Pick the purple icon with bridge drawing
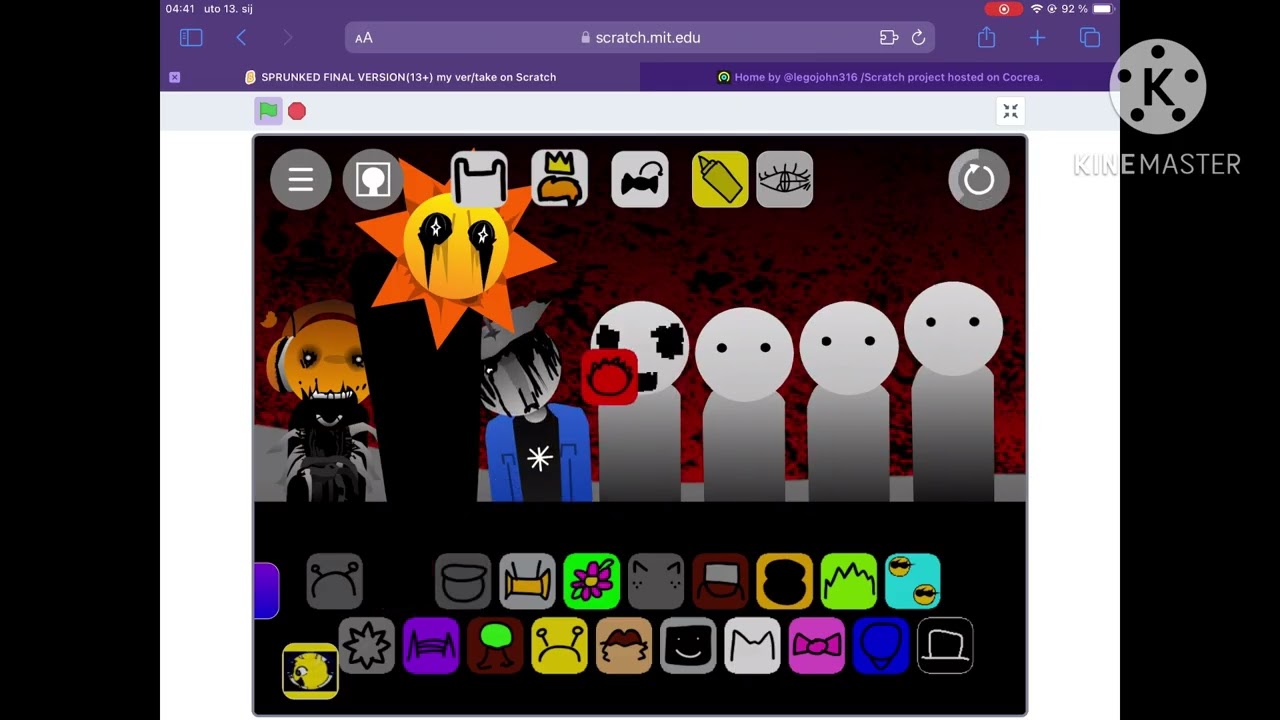This screenshot has width=1280, height=720. pyautogui.click(x=431, y=646)
